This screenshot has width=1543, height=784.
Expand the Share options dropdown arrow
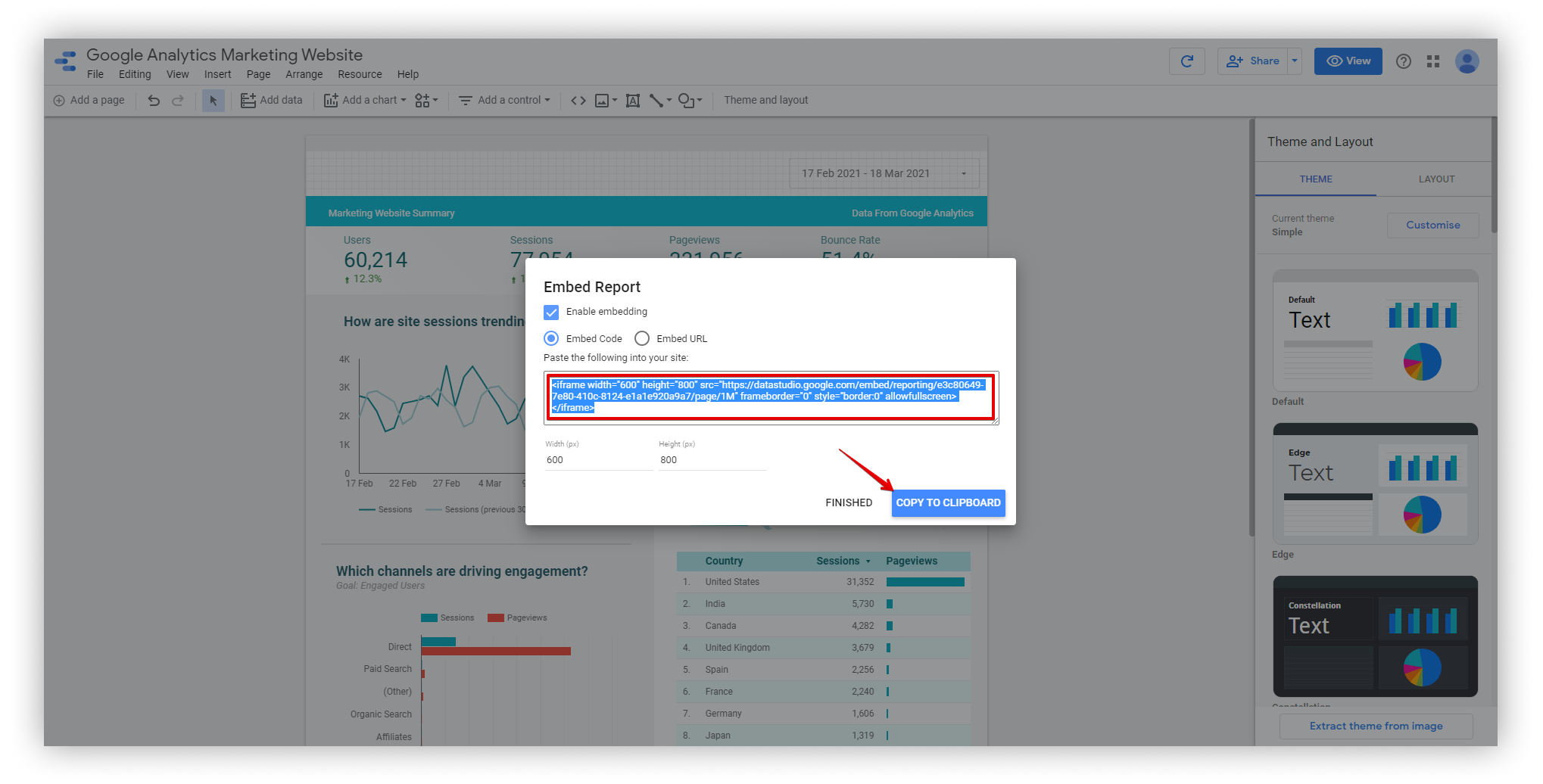pos(1295,61)
